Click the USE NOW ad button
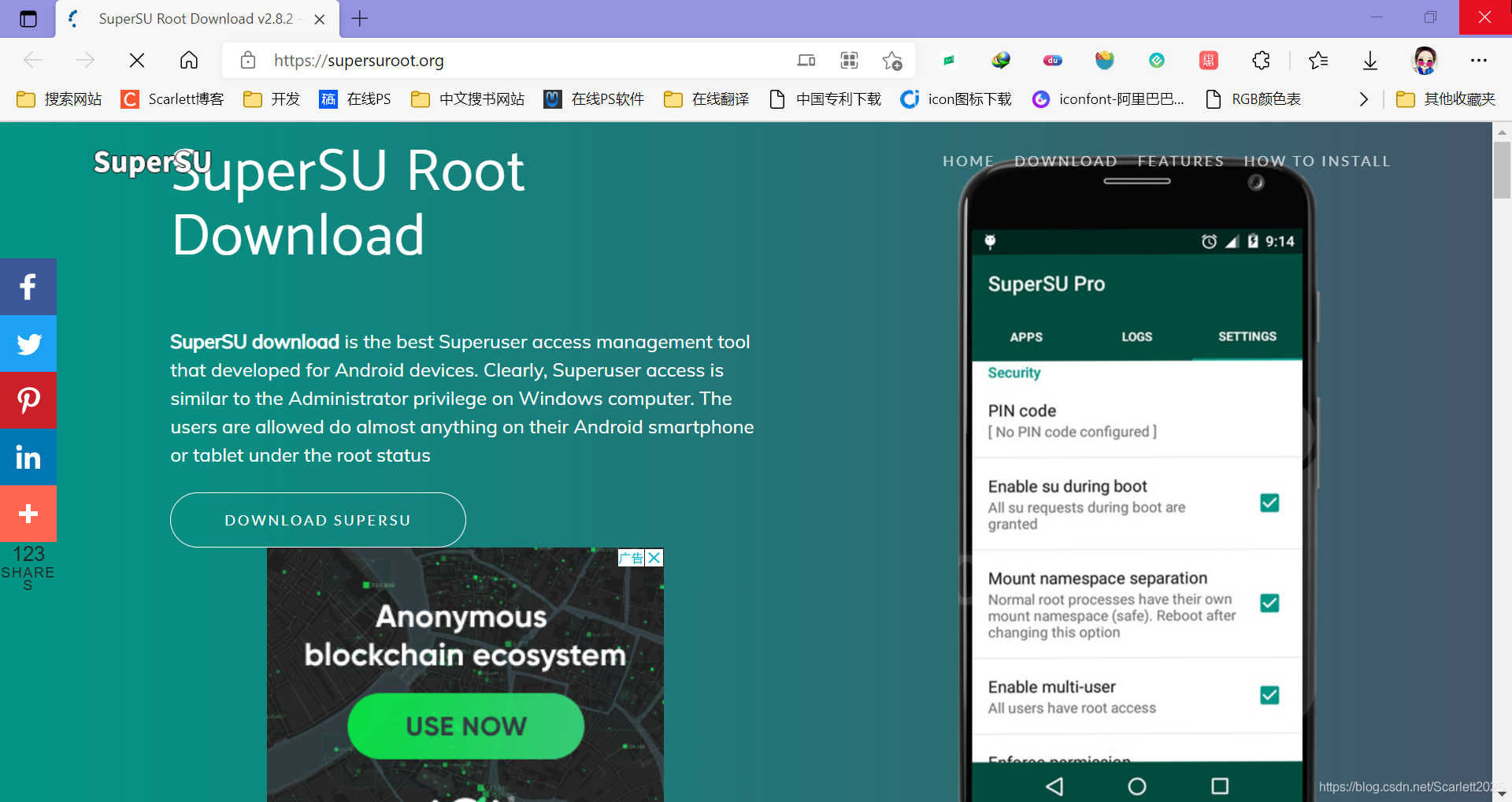This screenshot has width=1512, height=802. [x=466, y=726]
